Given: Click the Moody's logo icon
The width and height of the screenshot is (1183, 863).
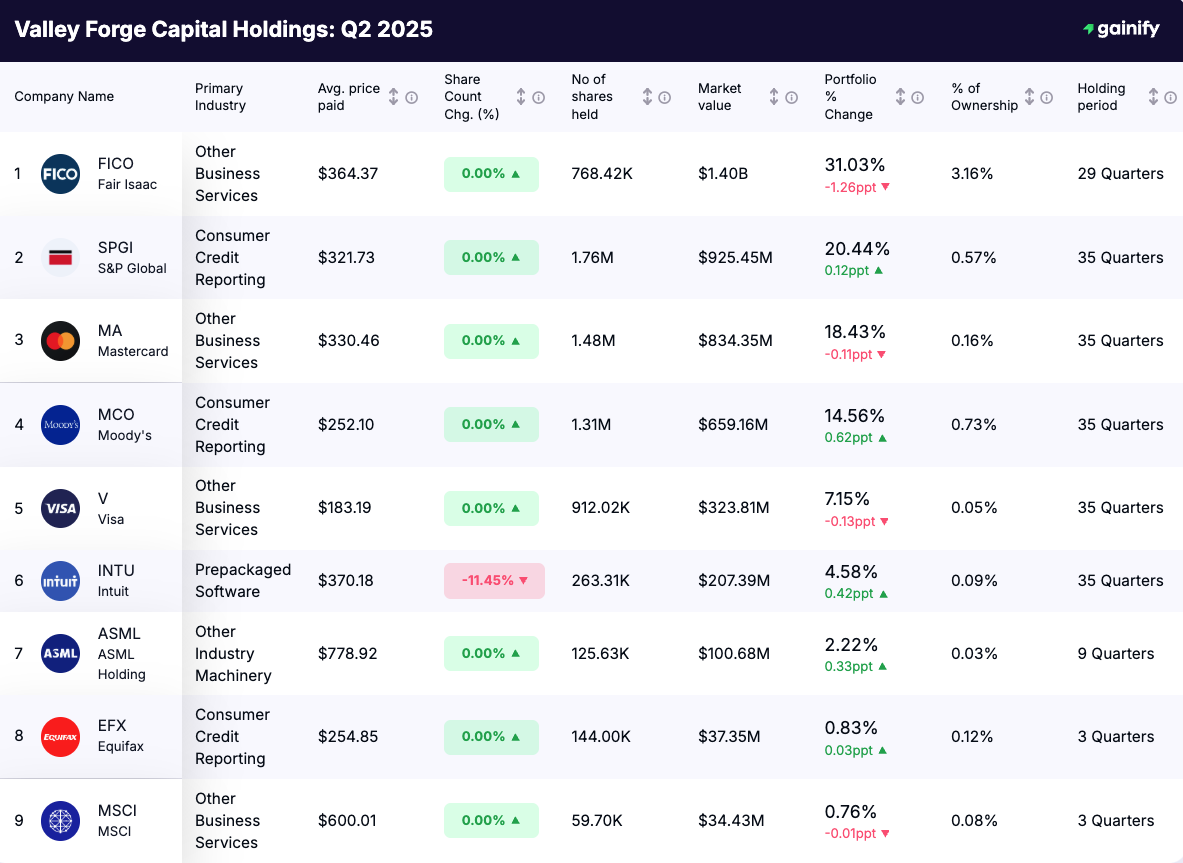Looking at the screenshot, I should click(x=60, y=425).
